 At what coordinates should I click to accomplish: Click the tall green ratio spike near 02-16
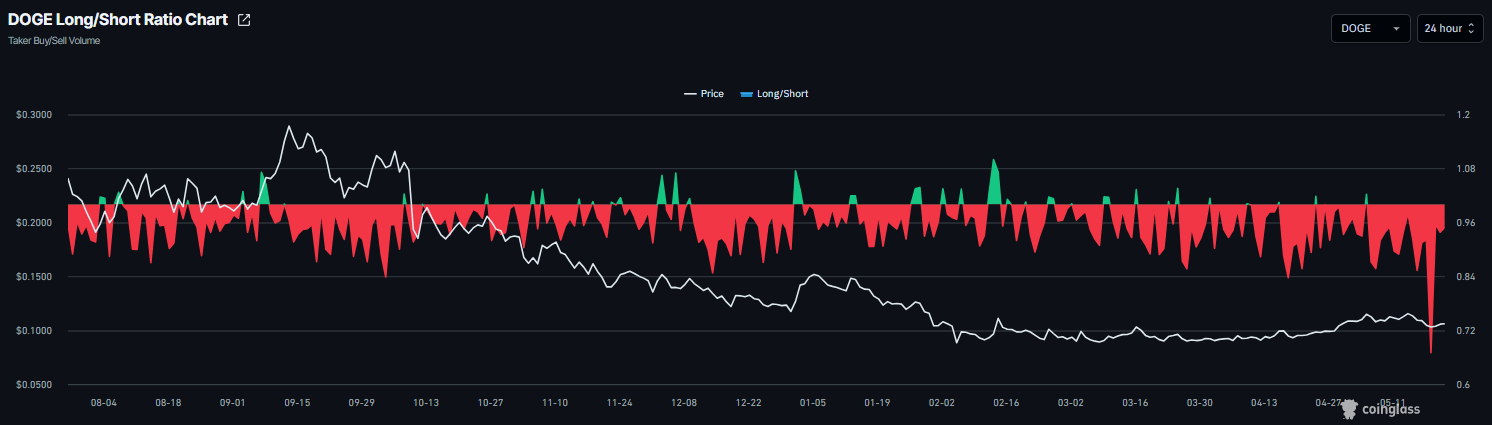tap(994, 161)
